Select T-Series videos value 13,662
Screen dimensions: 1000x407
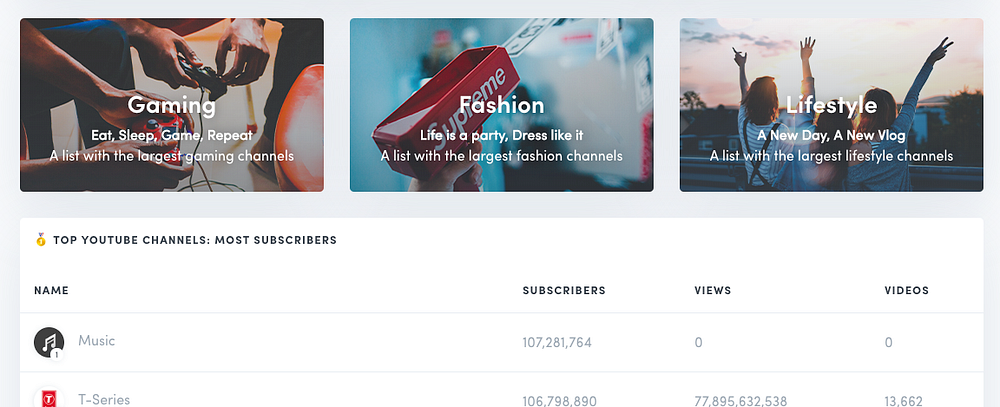click(x=902, y=401)
